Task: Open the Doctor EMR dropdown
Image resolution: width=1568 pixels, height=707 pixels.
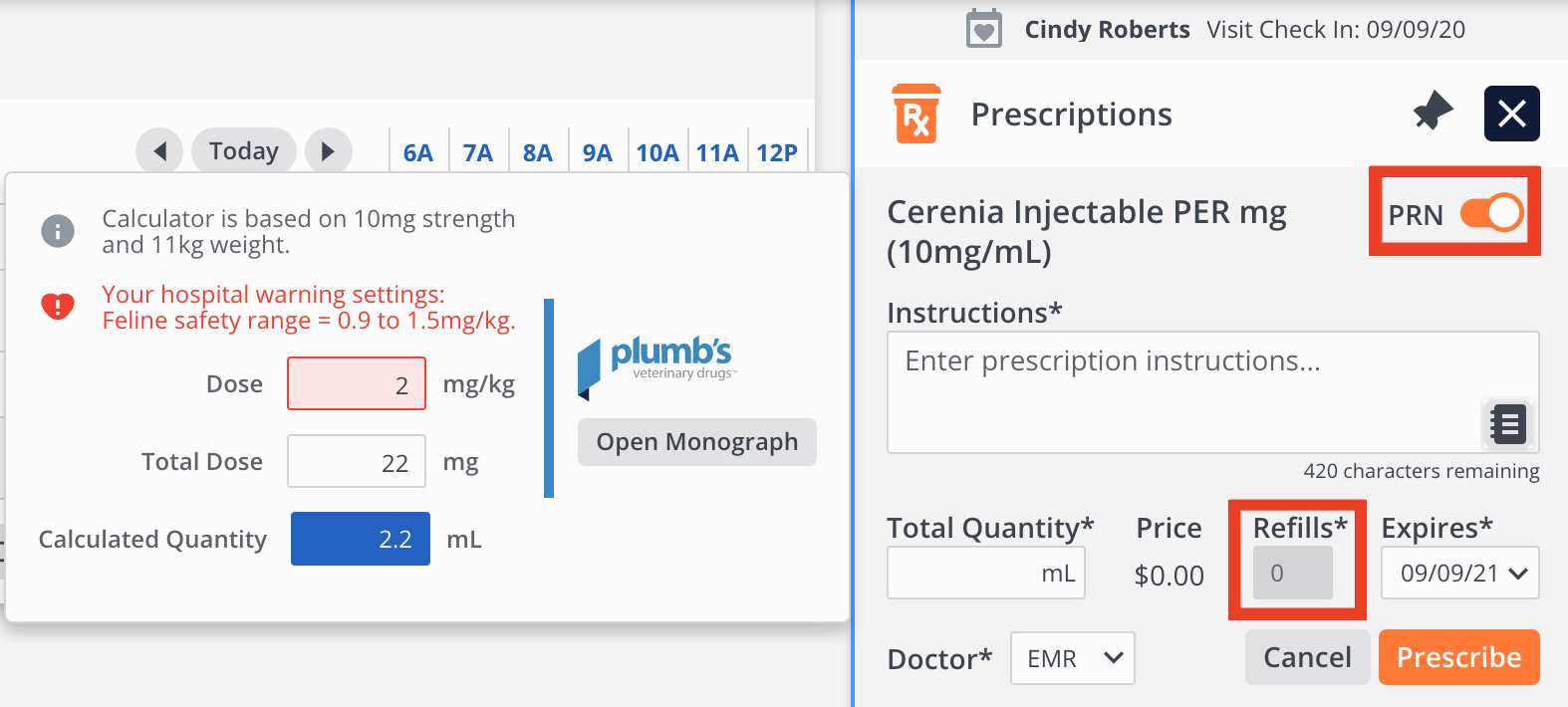Action: click(x=1072, y=658)
